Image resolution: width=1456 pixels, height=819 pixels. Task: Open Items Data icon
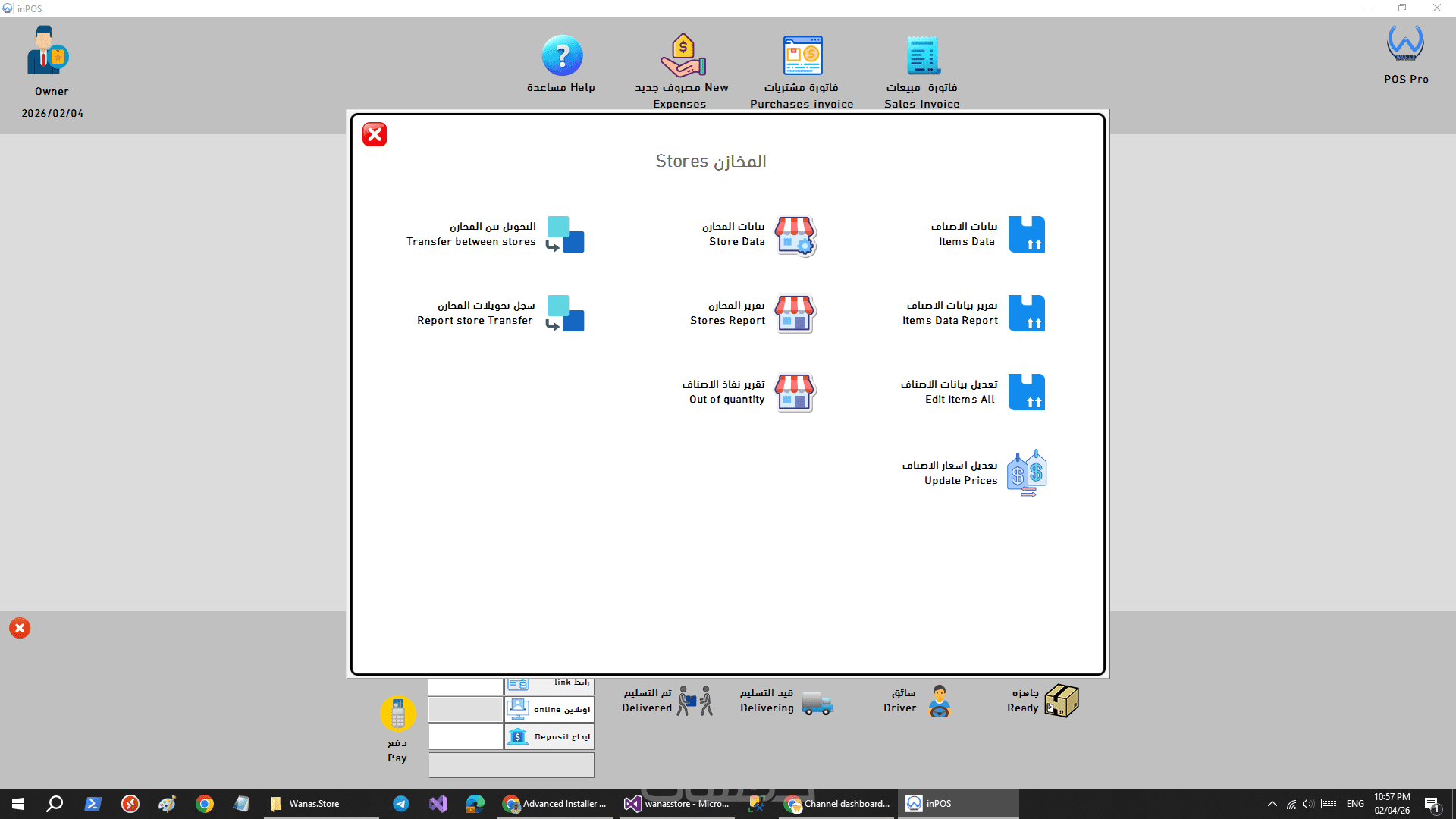[x=1026, y=234]
